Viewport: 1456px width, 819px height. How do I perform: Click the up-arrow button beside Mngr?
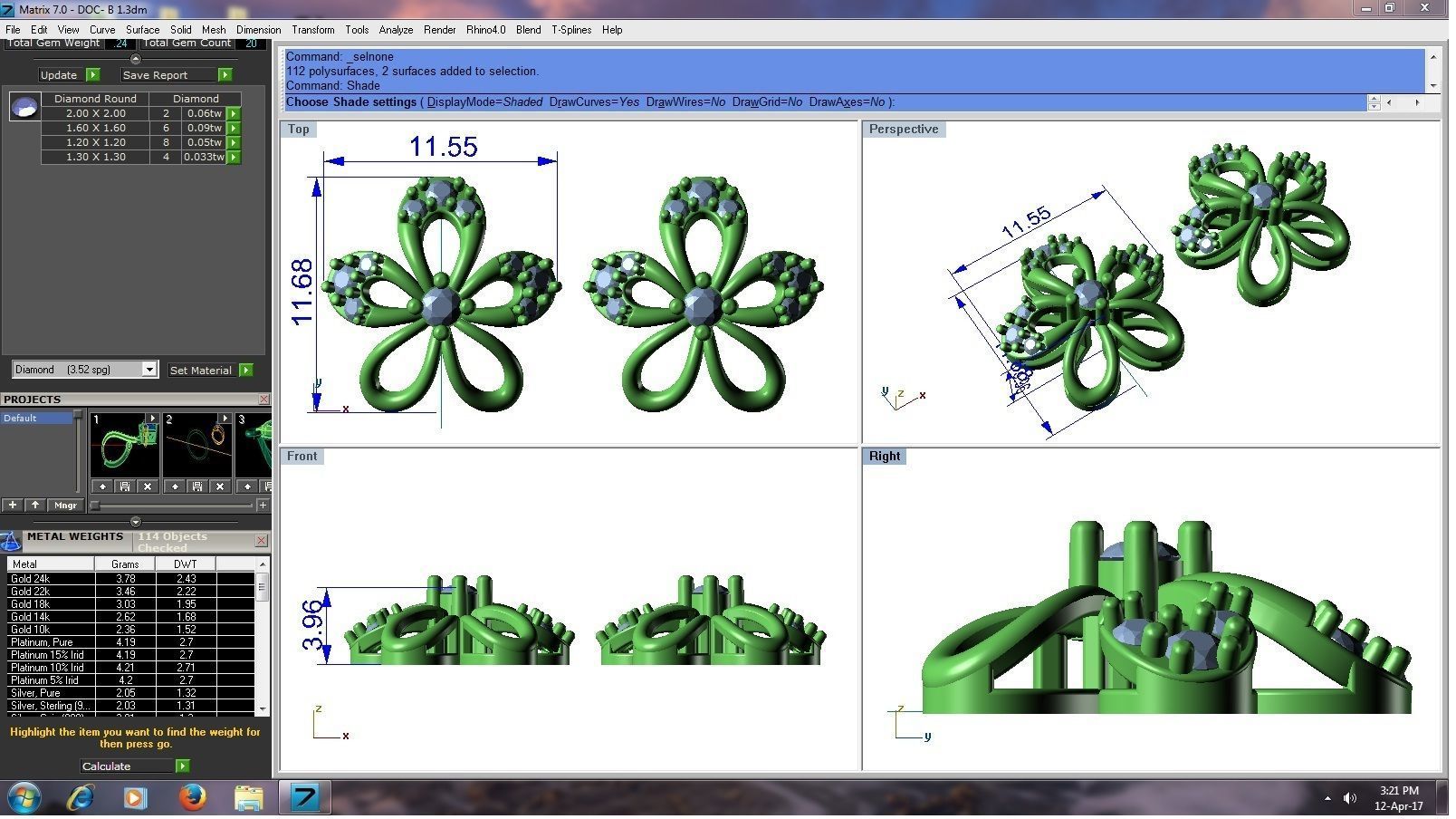[35, 507]
